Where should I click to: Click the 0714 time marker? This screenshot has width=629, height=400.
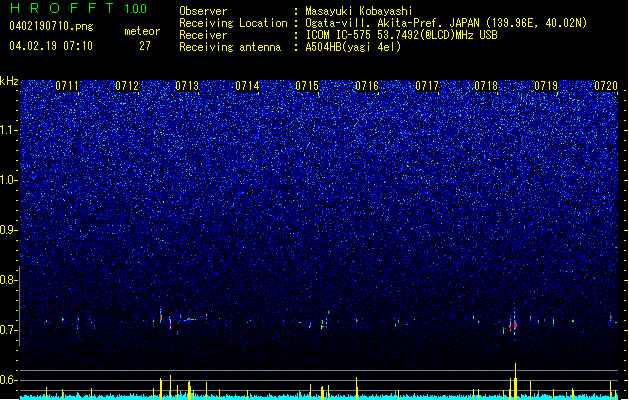pyautogui.click(x=247, y=86)
